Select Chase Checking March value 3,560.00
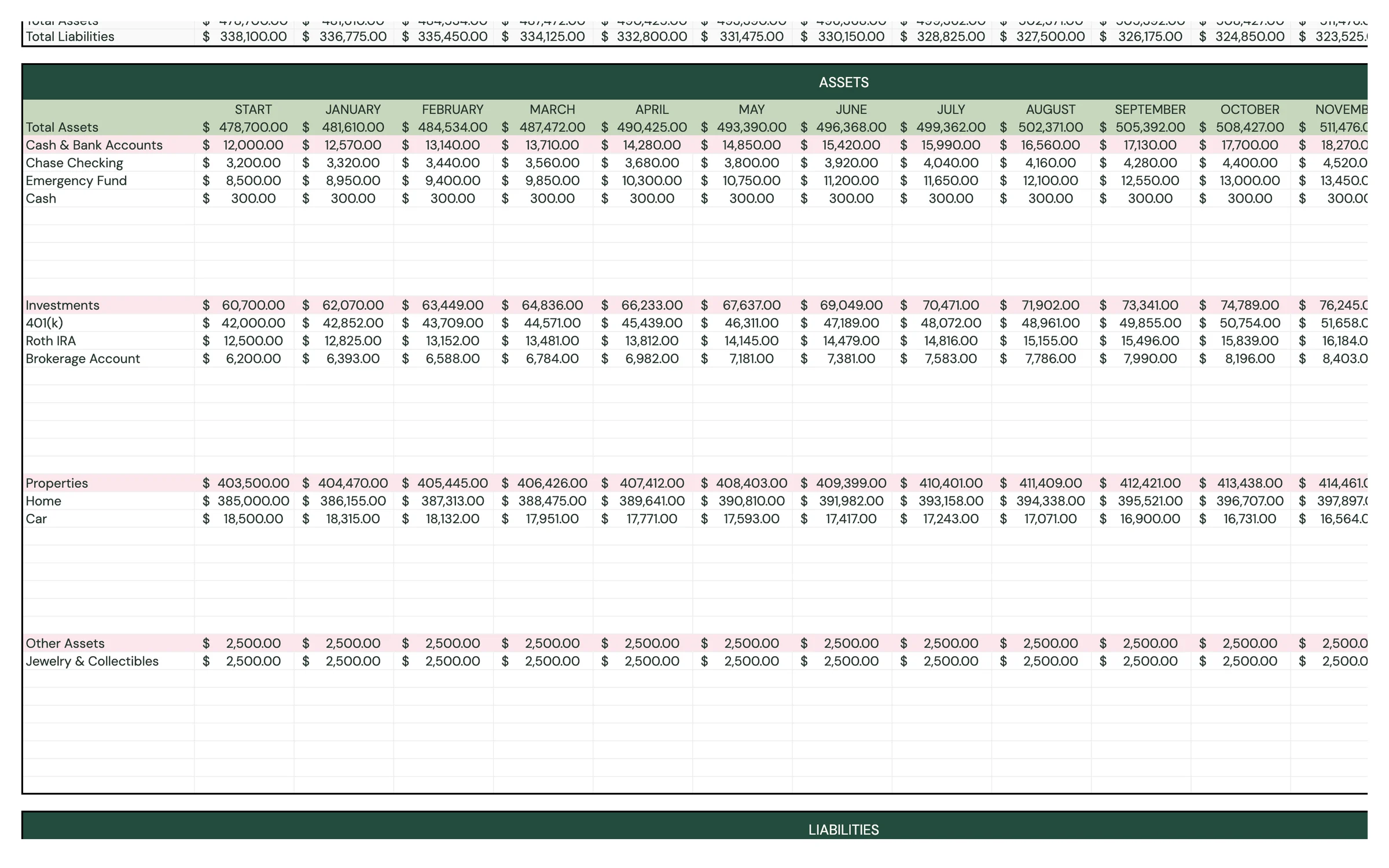Screen dimensions: 1389x868 (x=552, y=163)
